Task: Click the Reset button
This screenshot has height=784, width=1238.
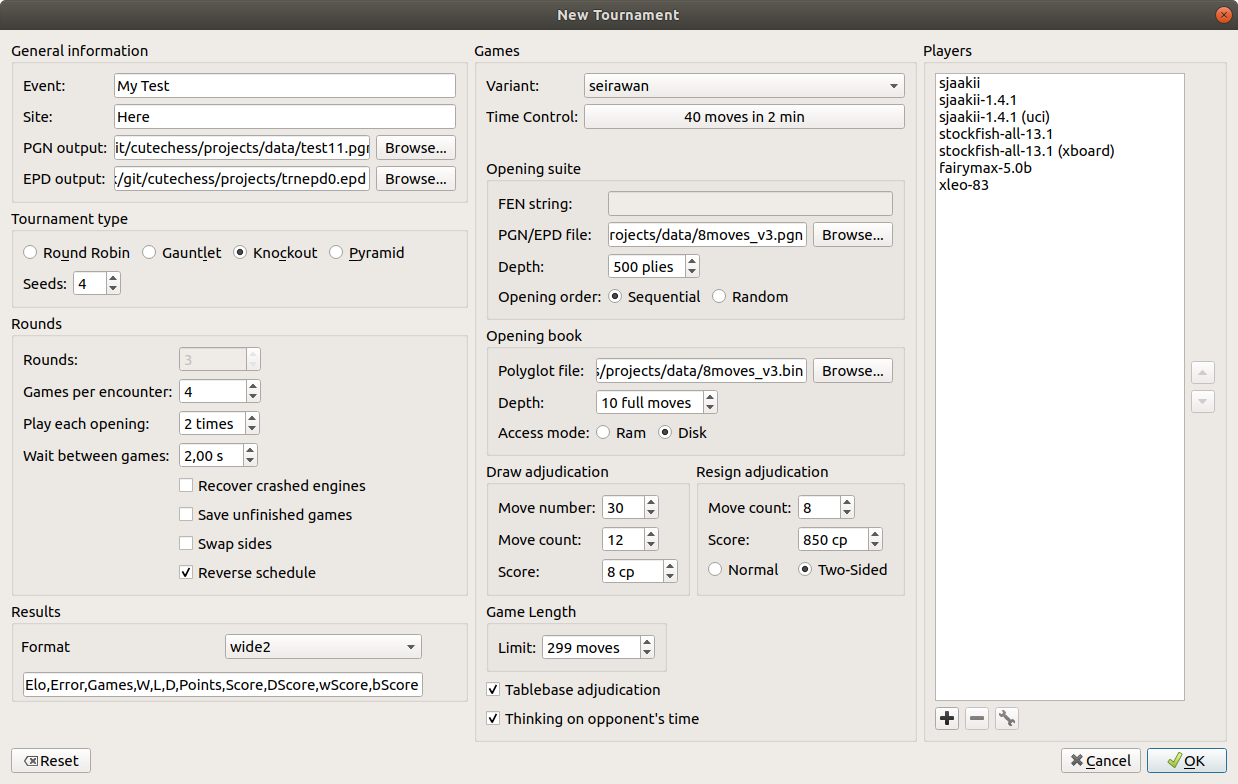Action: click(x=51, y=761)
